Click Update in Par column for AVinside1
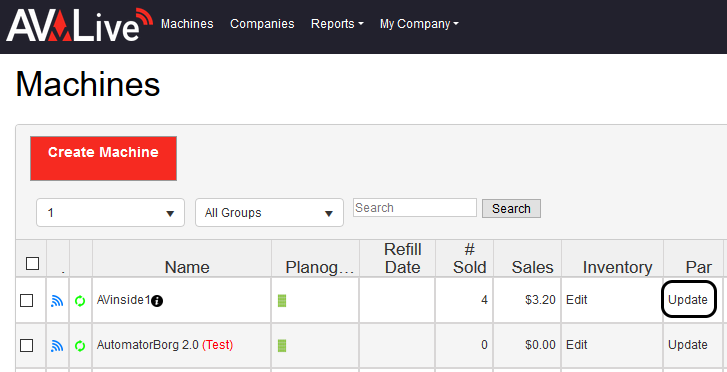Viewport: 727px width, 372px height. coord(688,300)
